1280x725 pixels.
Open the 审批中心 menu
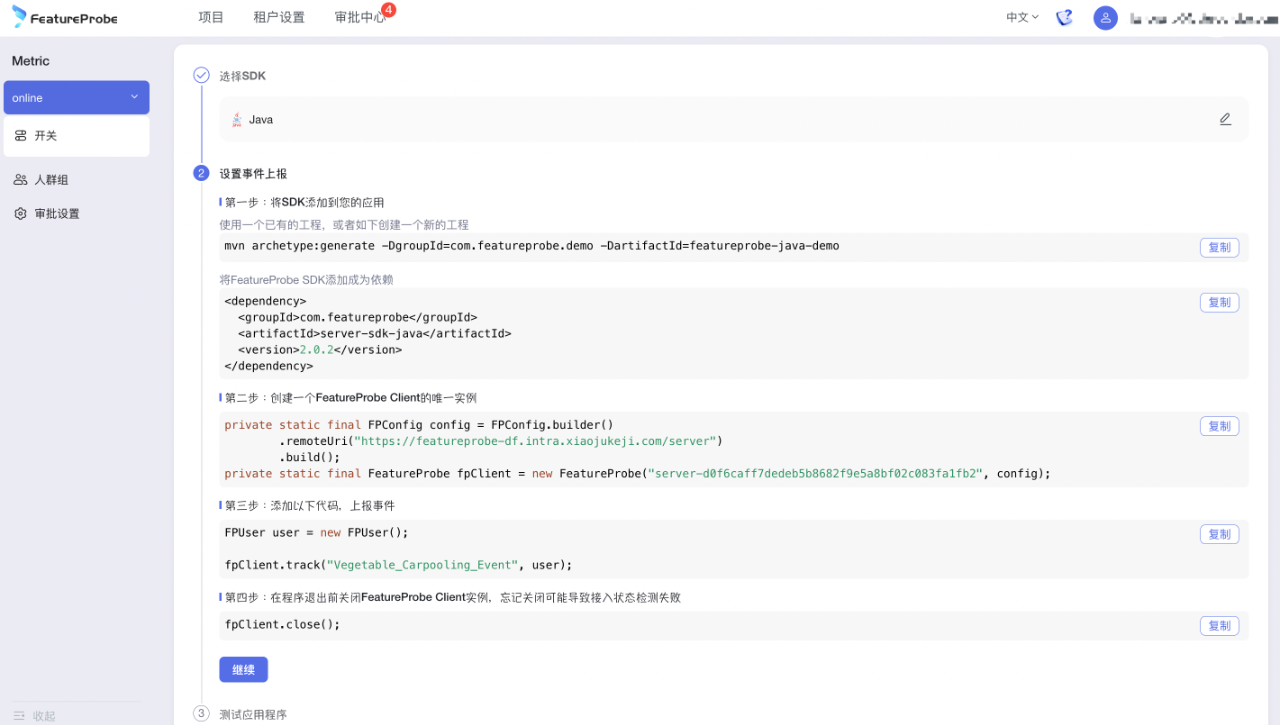(x=360, y=17)
